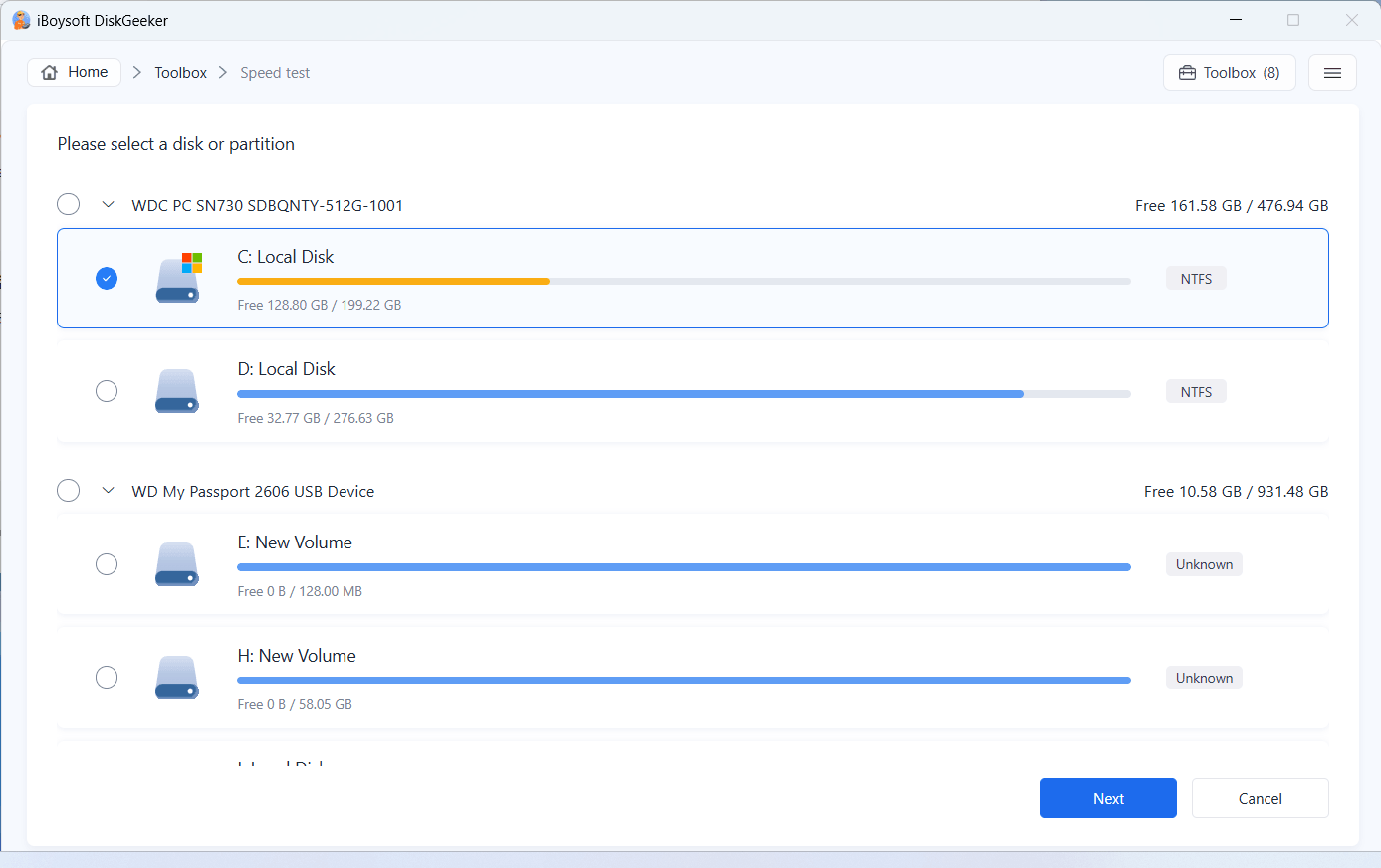Click the Next button
The width and height of the screenshot is (1381, 868).
(x=1108, y=798)
